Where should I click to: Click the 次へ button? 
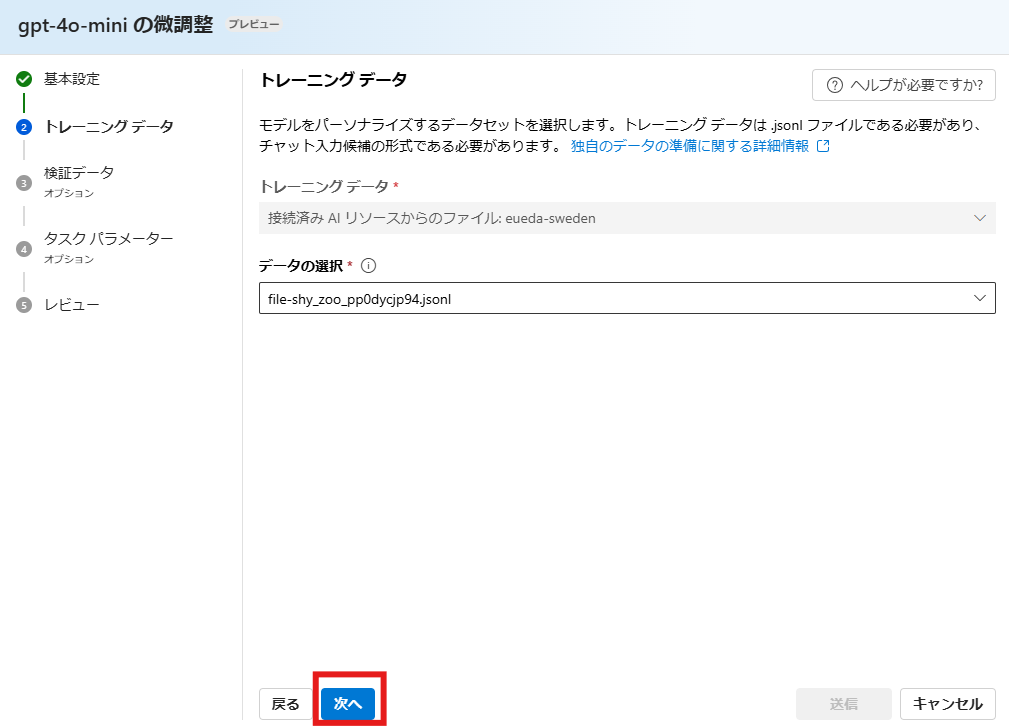tap(348, 704)
